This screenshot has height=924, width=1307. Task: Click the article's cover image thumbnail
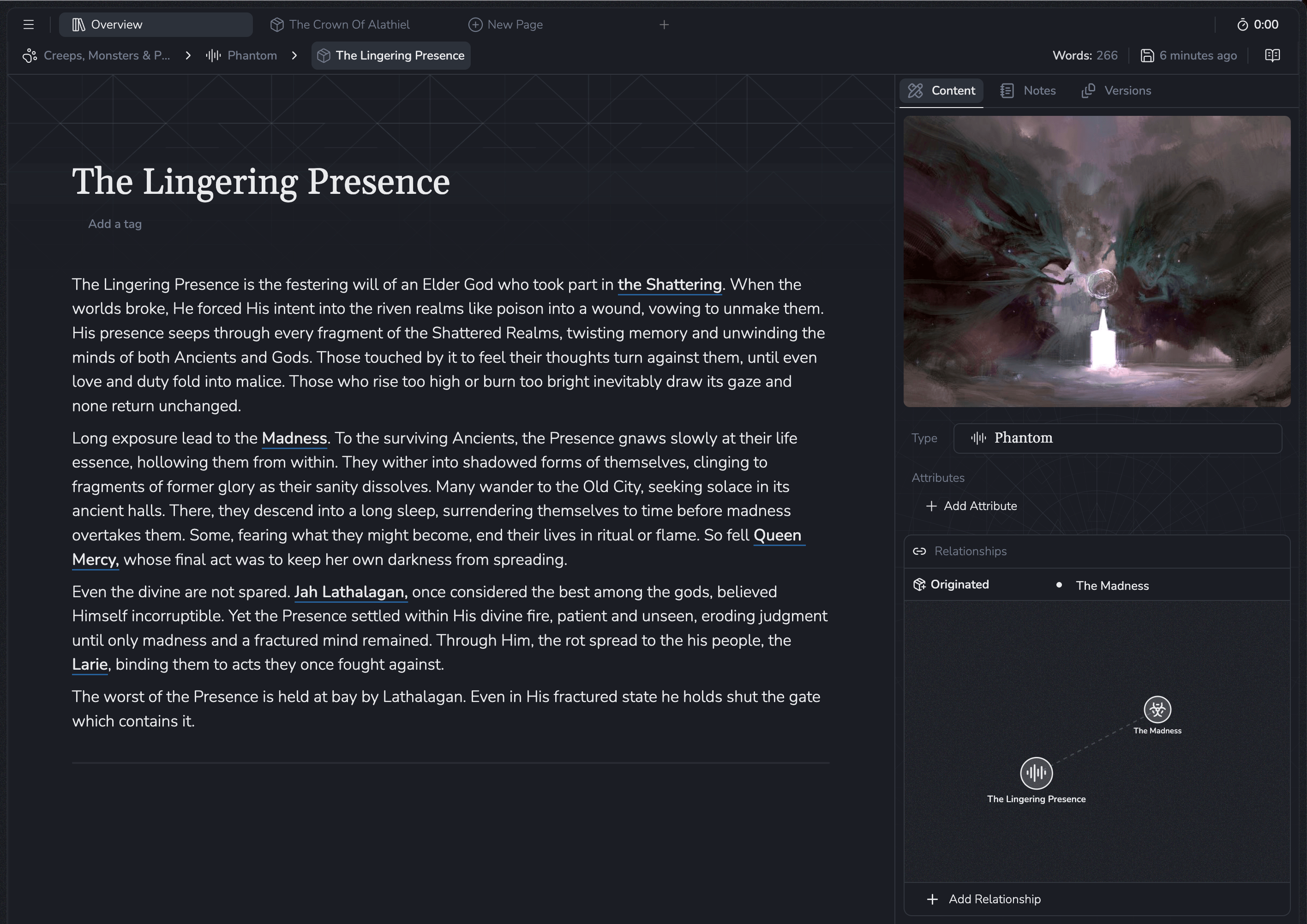click(x=1097, y=262)
